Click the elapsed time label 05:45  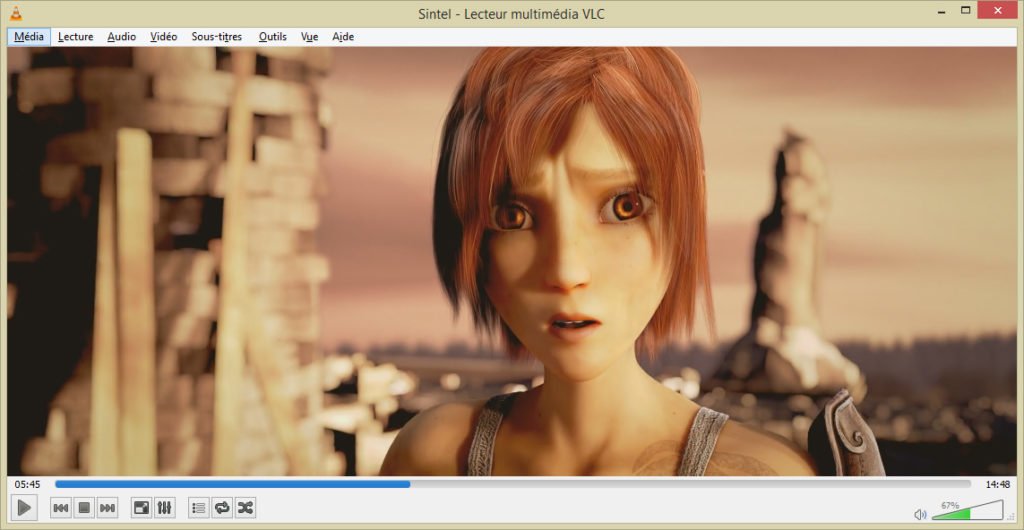click(27, 484)
